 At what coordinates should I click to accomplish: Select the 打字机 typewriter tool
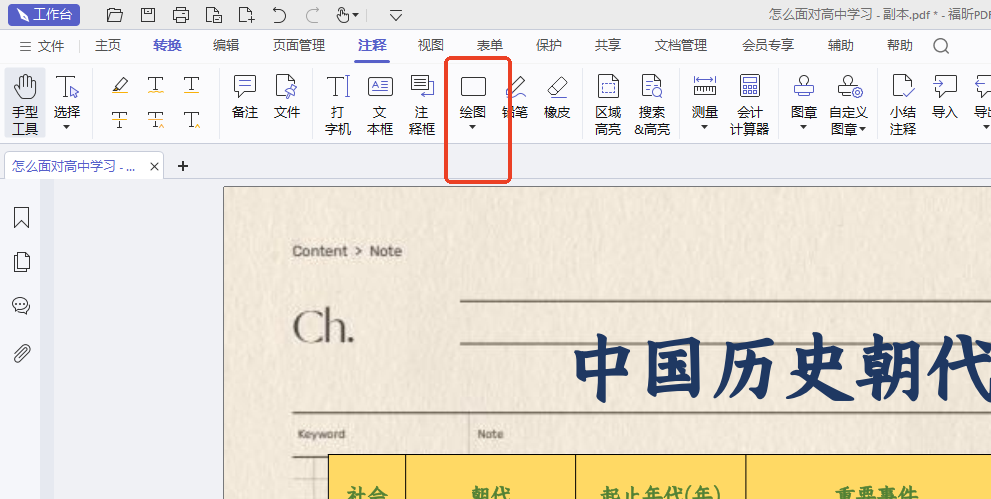click(338, 103)
